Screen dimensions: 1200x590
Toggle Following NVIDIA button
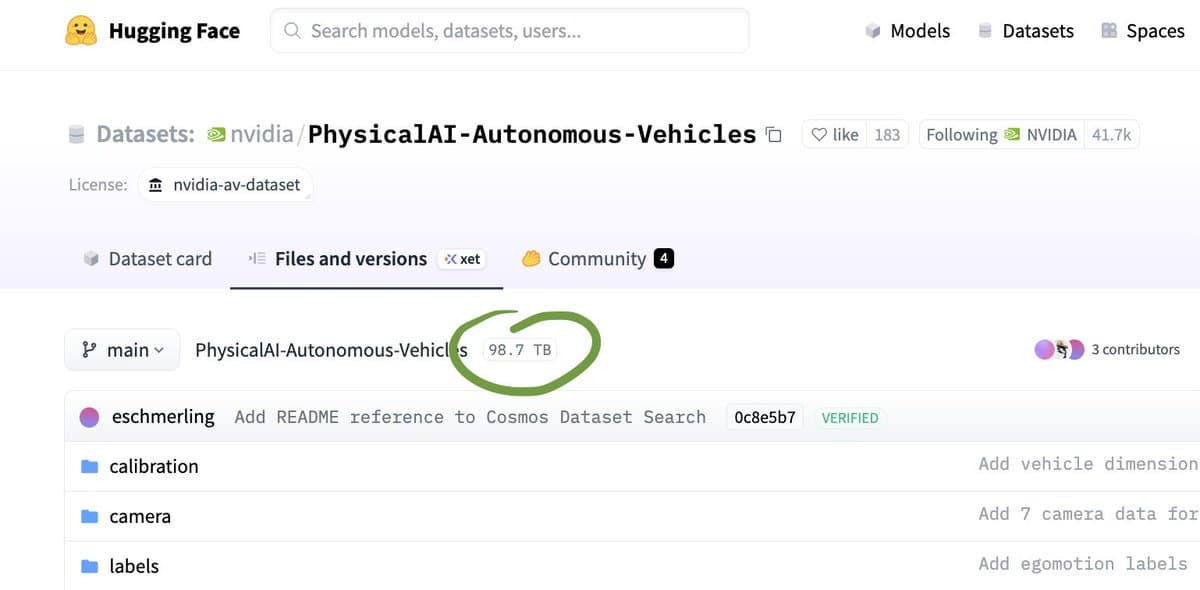coord(1000,135)
